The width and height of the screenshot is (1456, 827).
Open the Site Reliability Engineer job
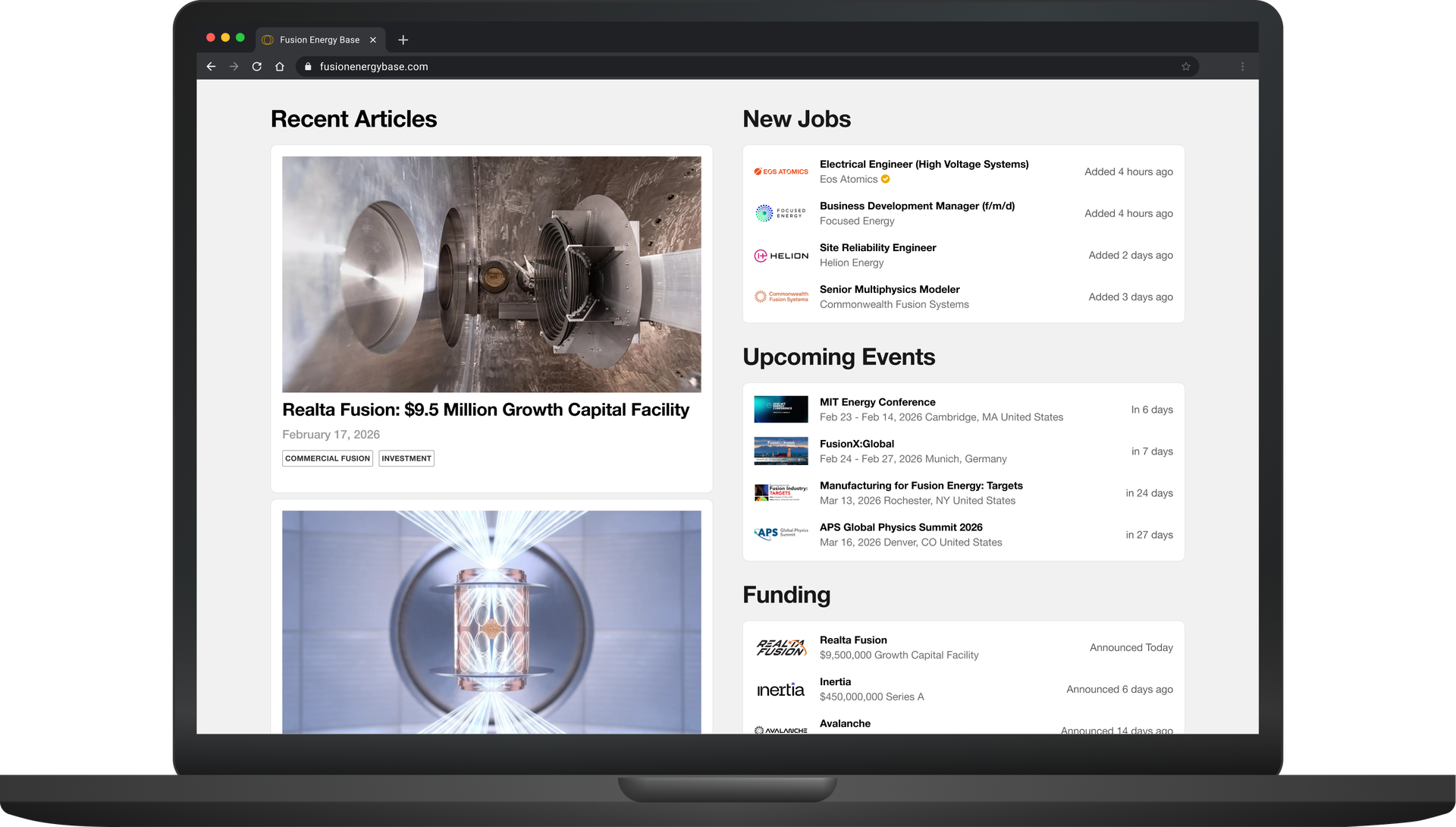[877, 247]
